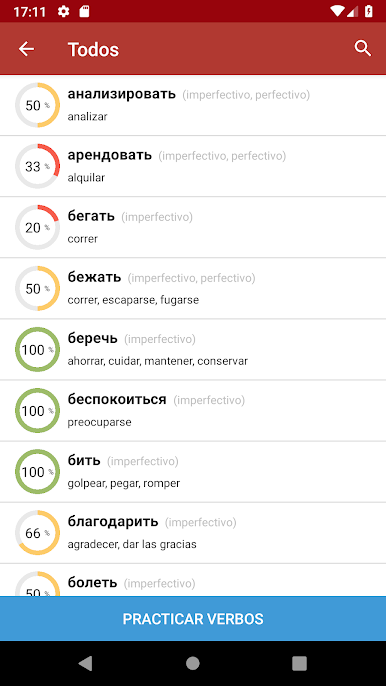Open the verb анализировать entry

tap(193, 105)
